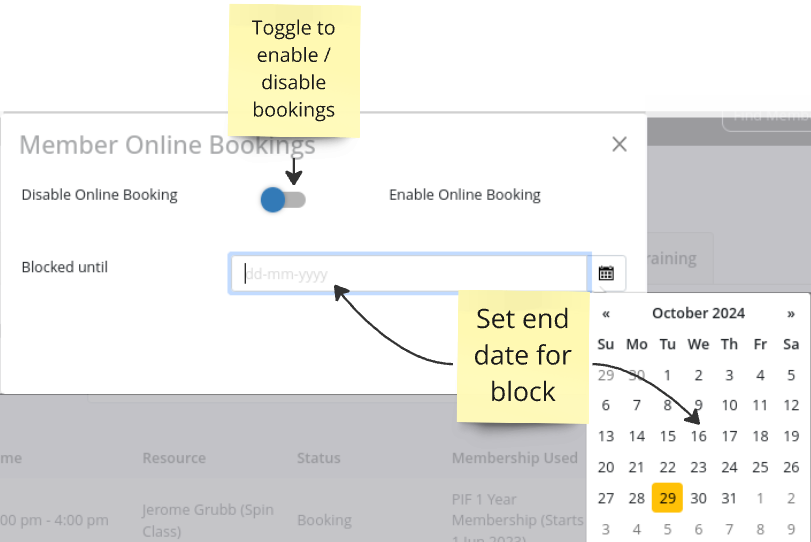
Task: Toggle the online booking switch
Action: 282,199
